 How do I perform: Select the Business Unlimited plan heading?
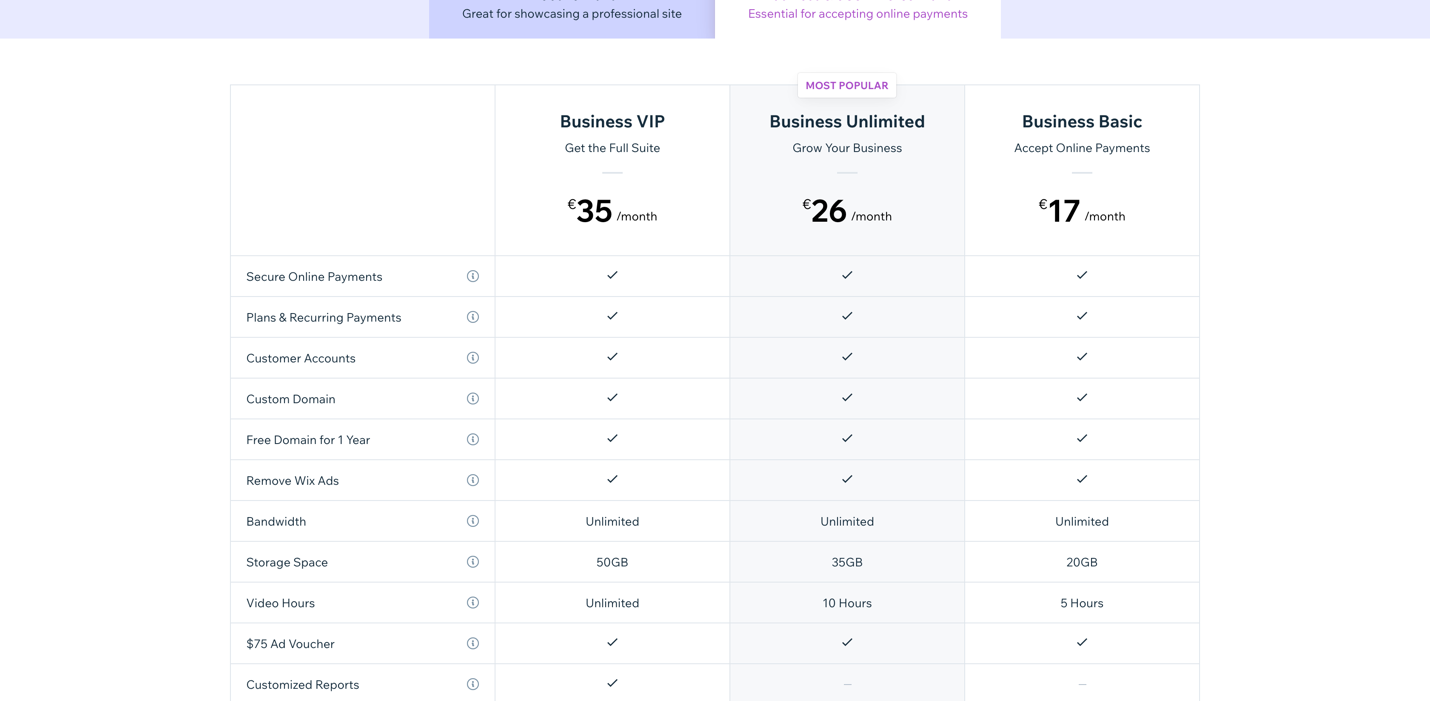coord(847,121)
